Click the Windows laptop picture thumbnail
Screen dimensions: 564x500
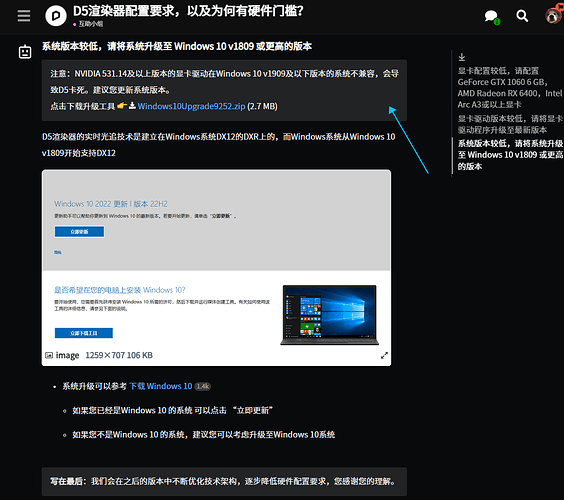329,315
